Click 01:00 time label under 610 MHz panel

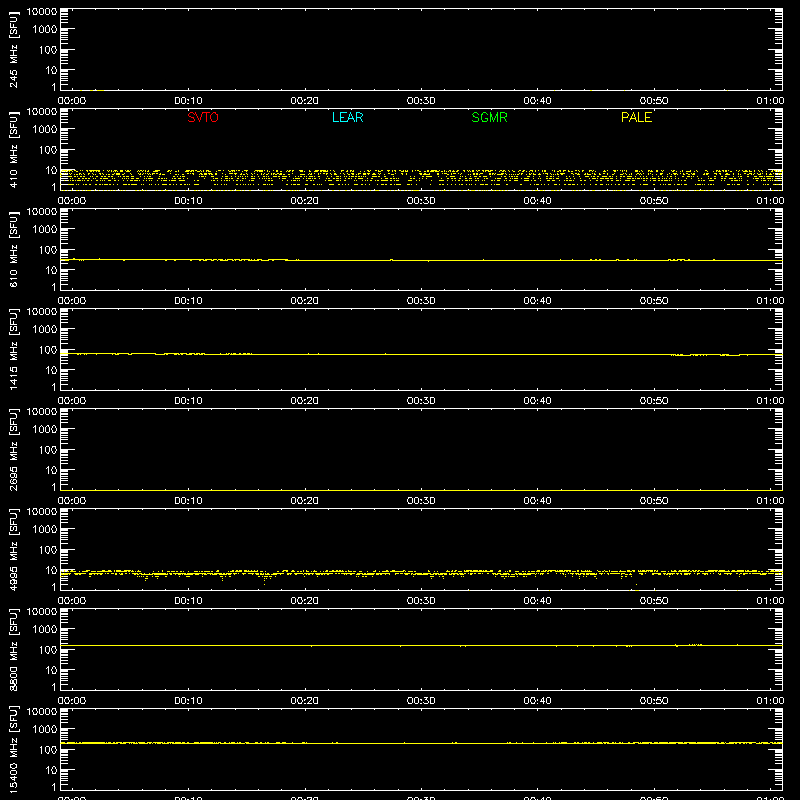tap(770, 301)
